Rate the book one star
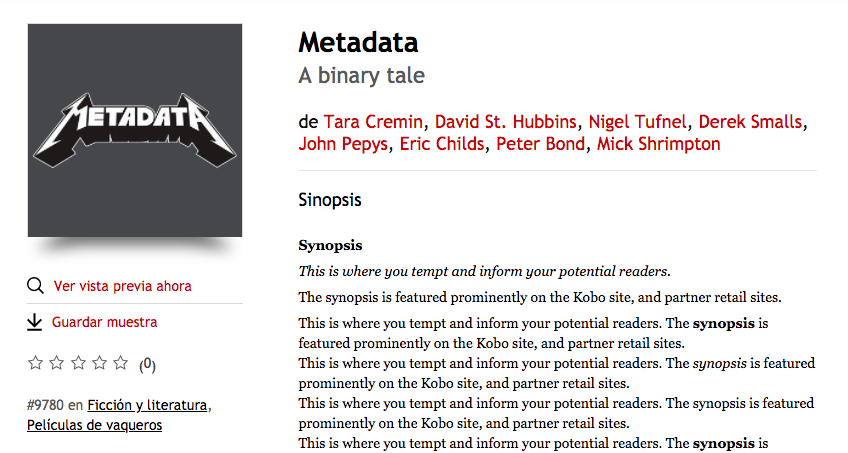 36,363
